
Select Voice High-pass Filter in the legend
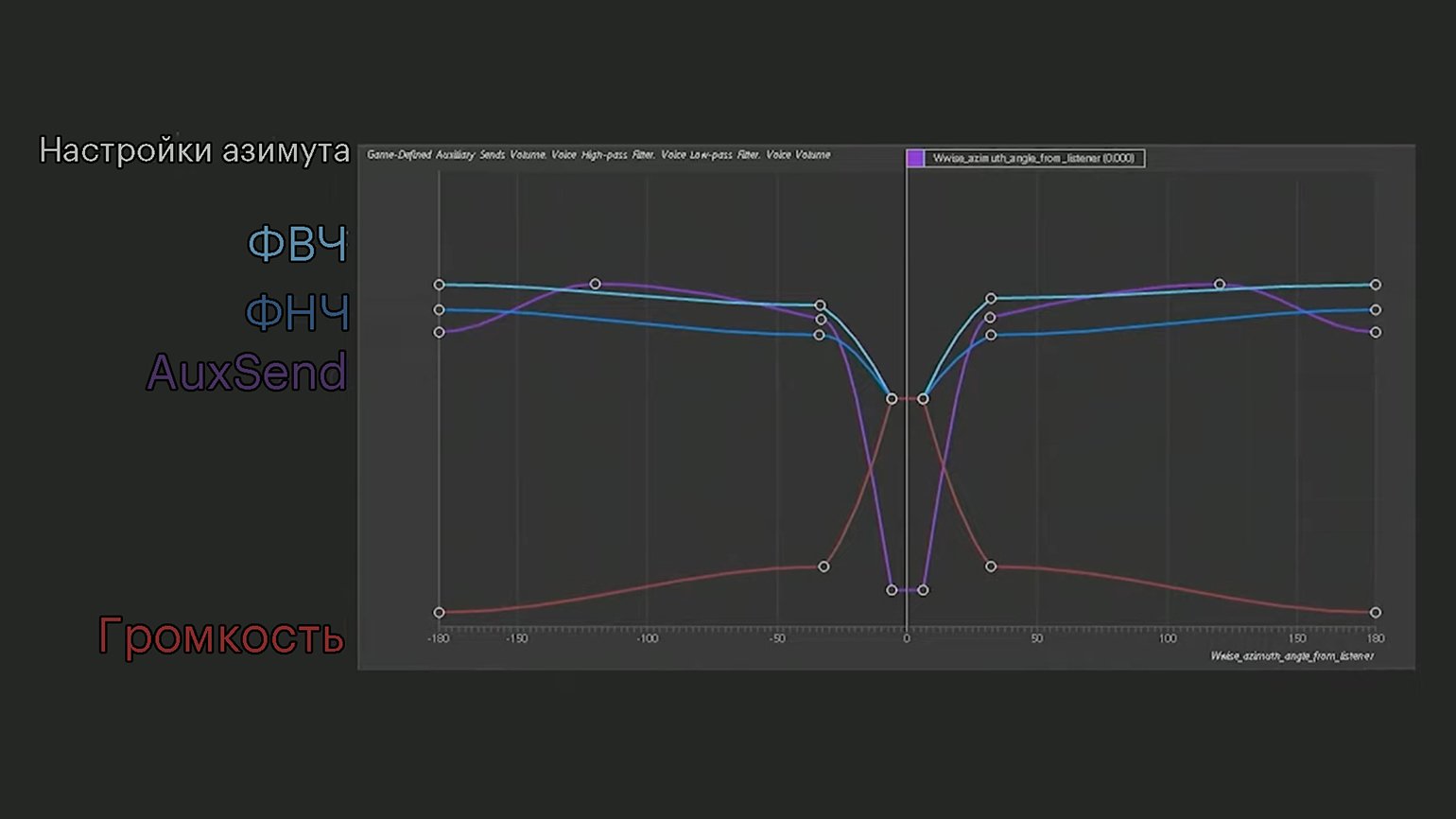coord(604,154)
